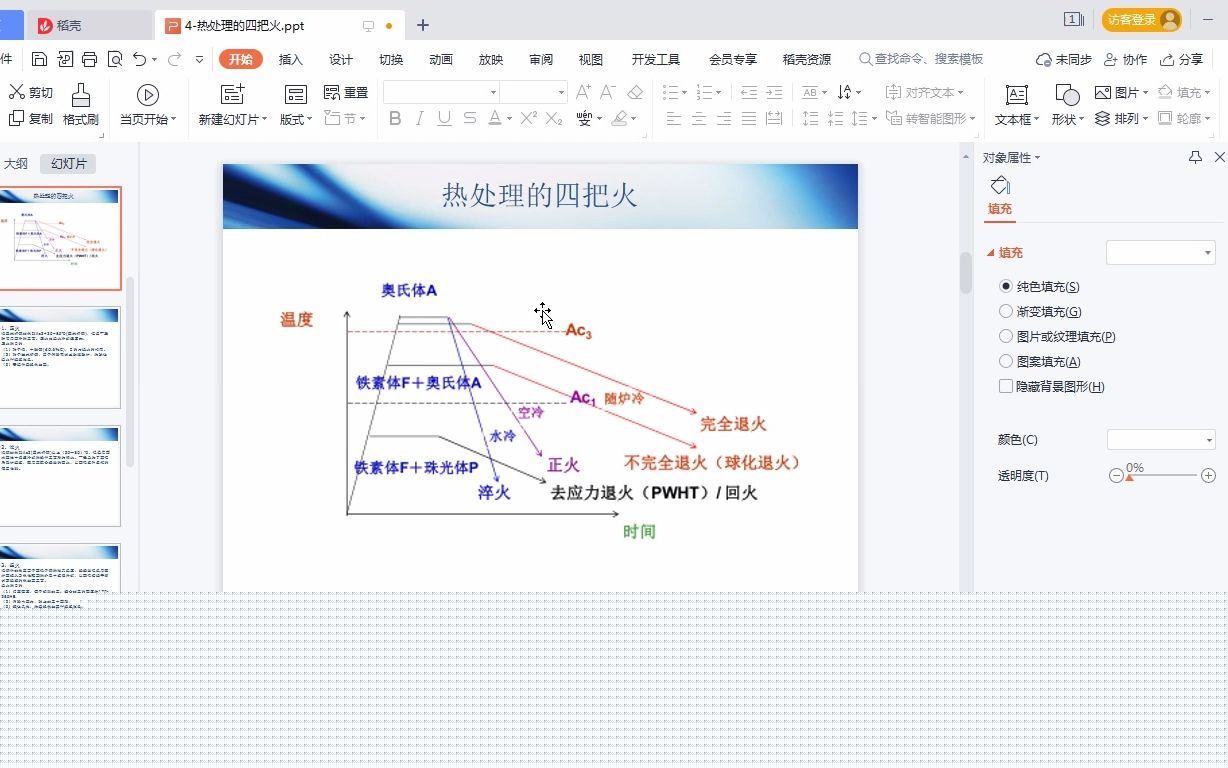Switch to the 稻壳 document tab

coord(88,25)
